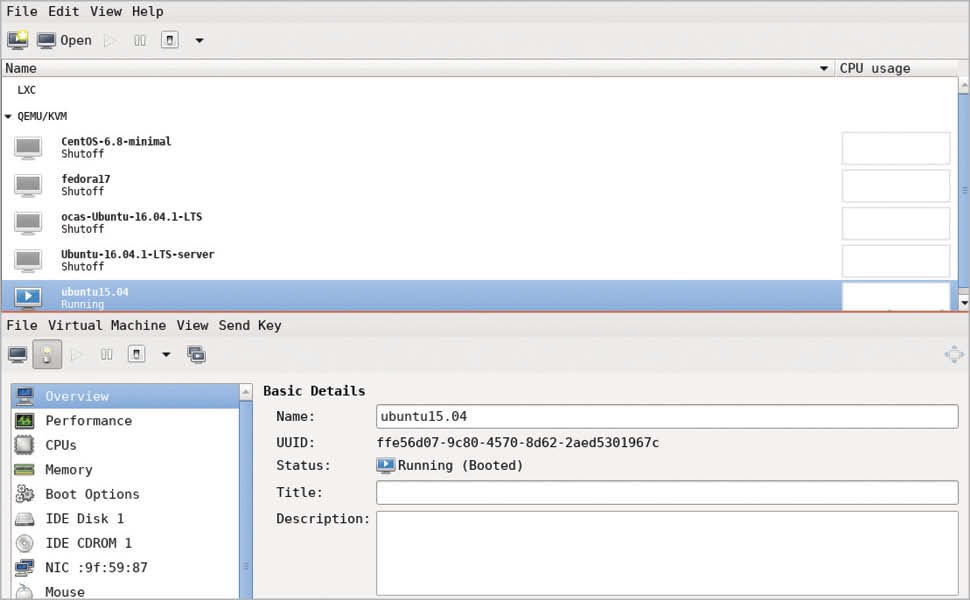Open the Edit menu
The image size is (970, 600).
click(x=63, y=11)
